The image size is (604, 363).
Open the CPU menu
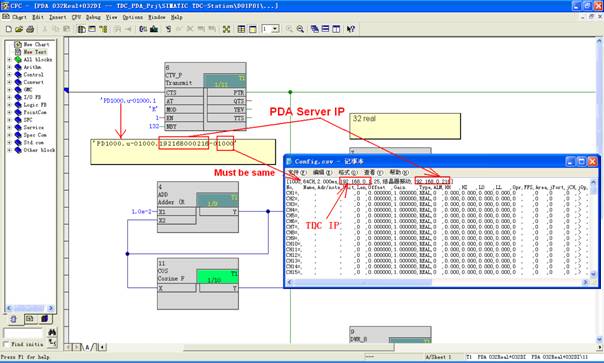(76, 17)
